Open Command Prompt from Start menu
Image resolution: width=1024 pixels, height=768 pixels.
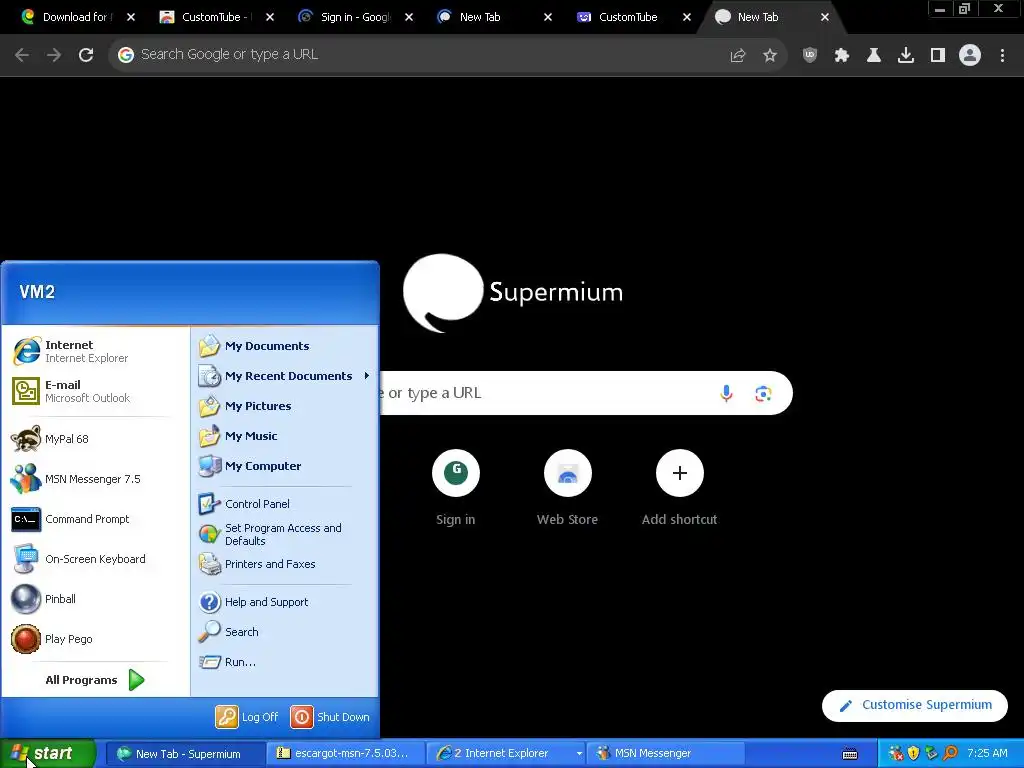[95, 519]
